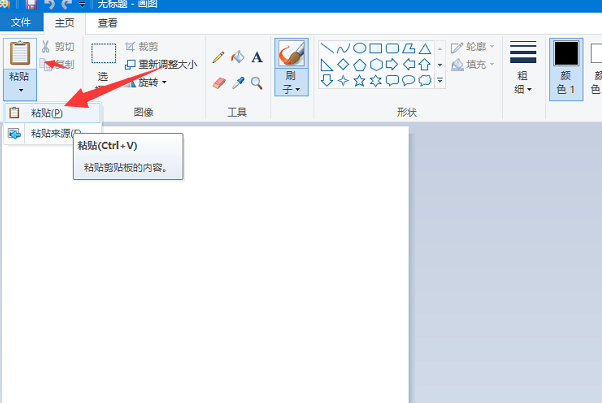Select the Fill bucket tool
Screen dimensions: 602x403
click(238, 57)
